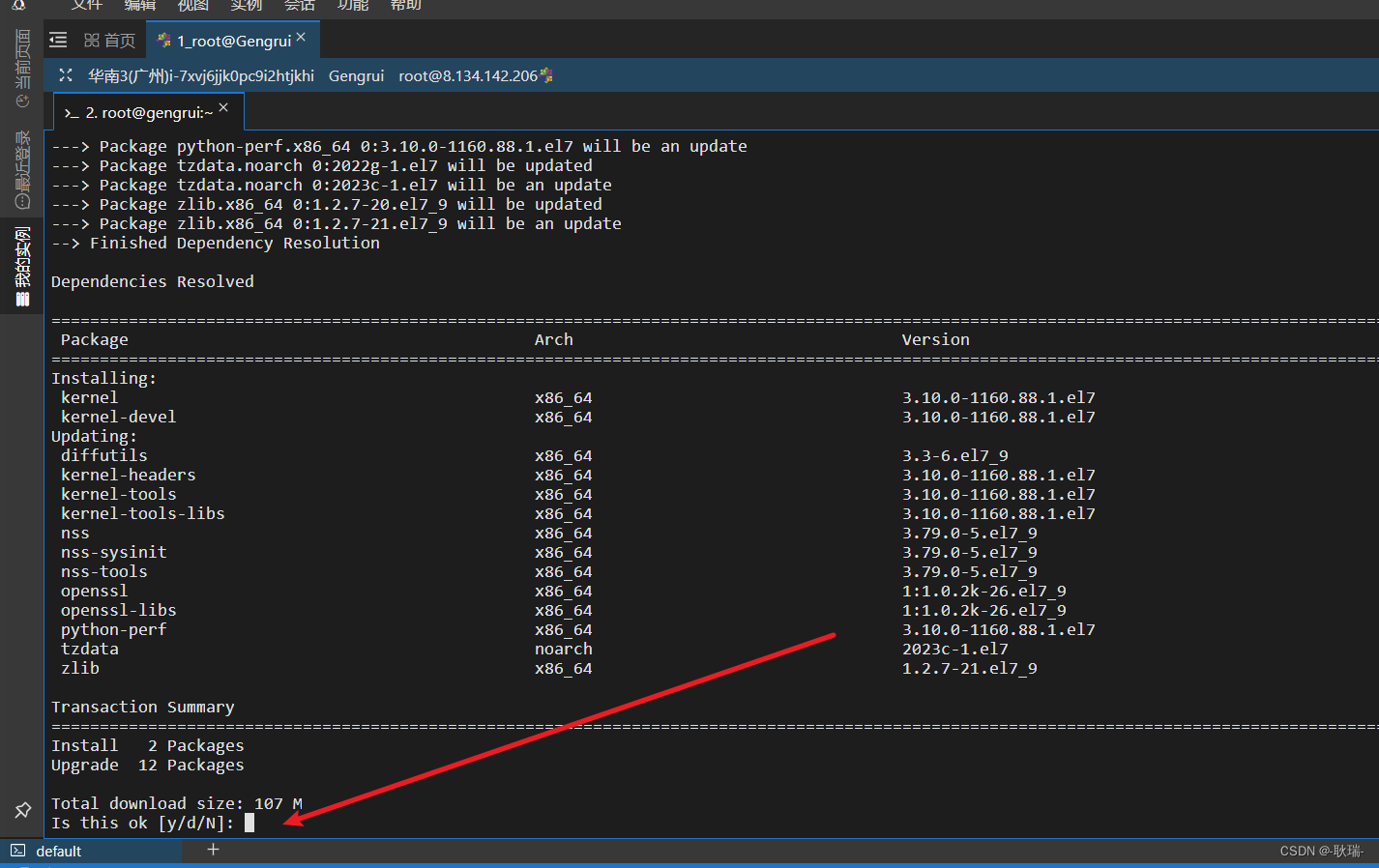Open the 会话 menu
The height and width of the screenshot is (868, 1379).
300,5
